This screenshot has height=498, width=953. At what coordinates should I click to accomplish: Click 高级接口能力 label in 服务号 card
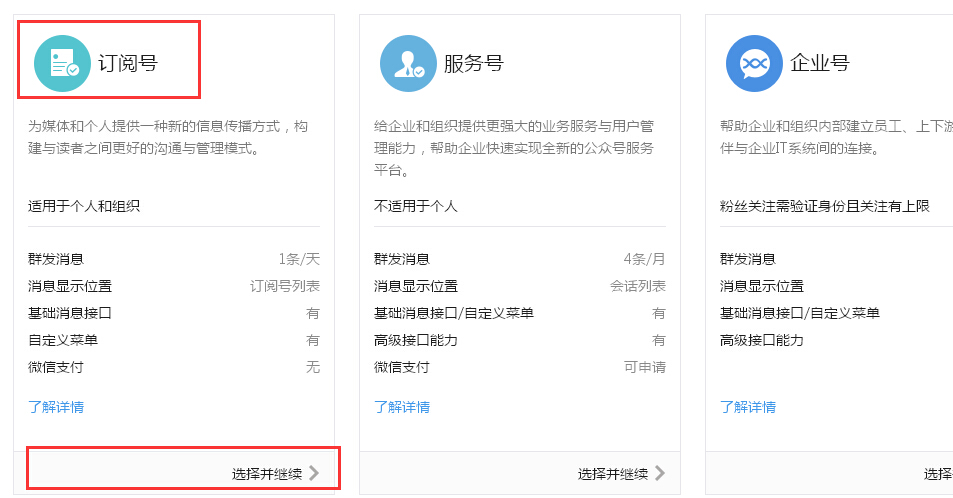tap(416, 340)
